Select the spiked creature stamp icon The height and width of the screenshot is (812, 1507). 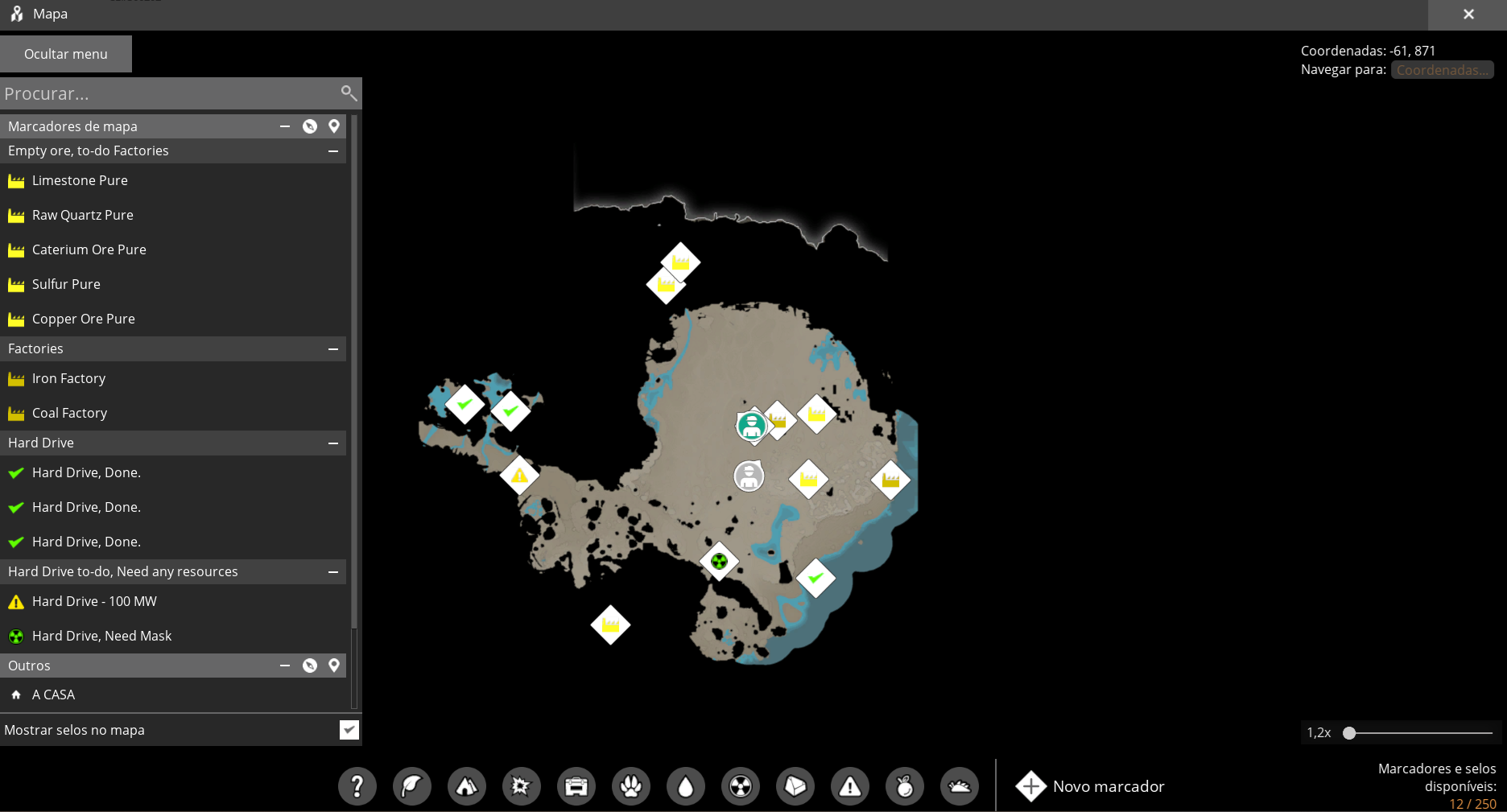pos(960,786)
